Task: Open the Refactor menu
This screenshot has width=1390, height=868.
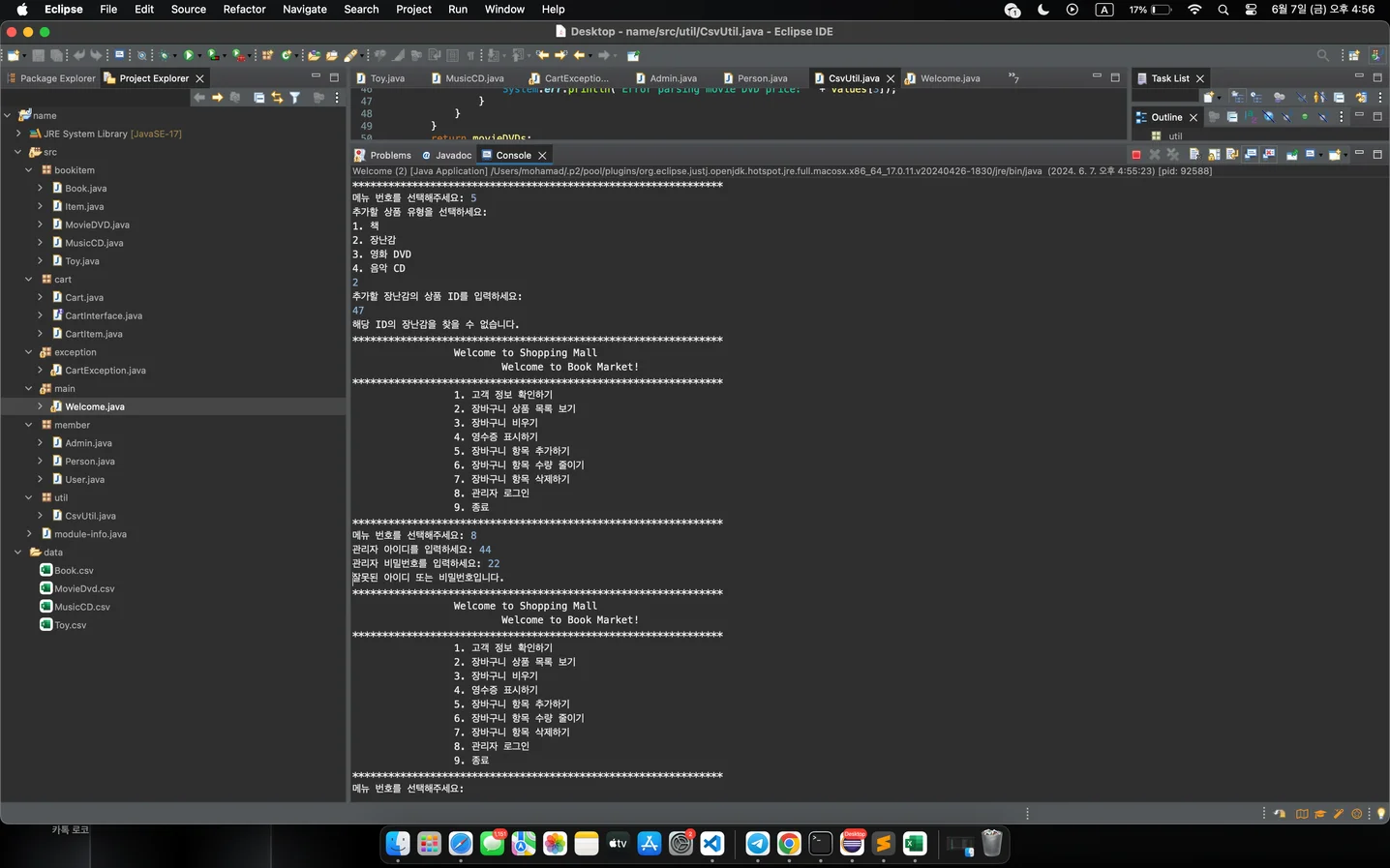Action: tap(244, 10)
